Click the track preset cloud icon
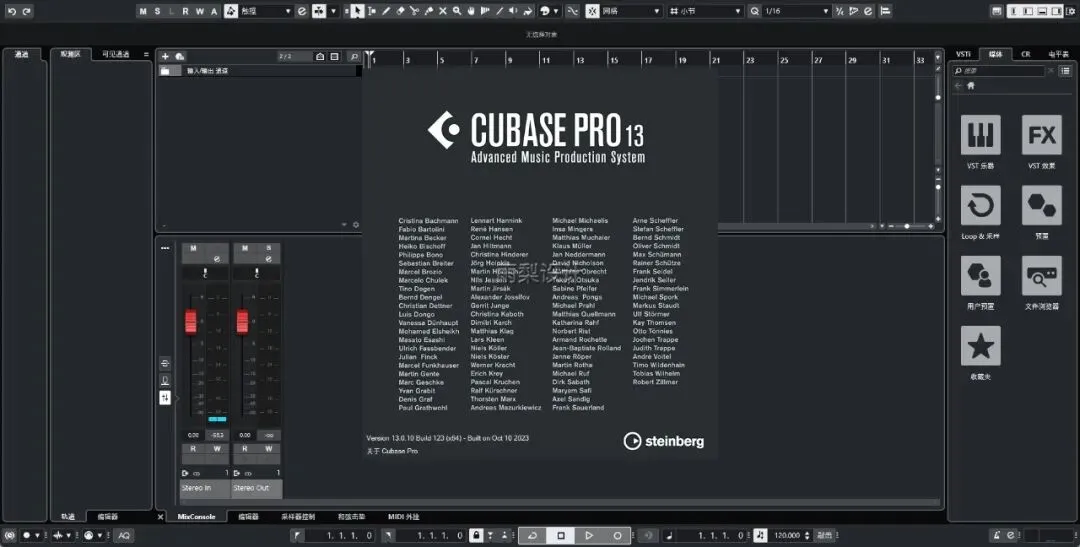 click(x=180, y=56)
